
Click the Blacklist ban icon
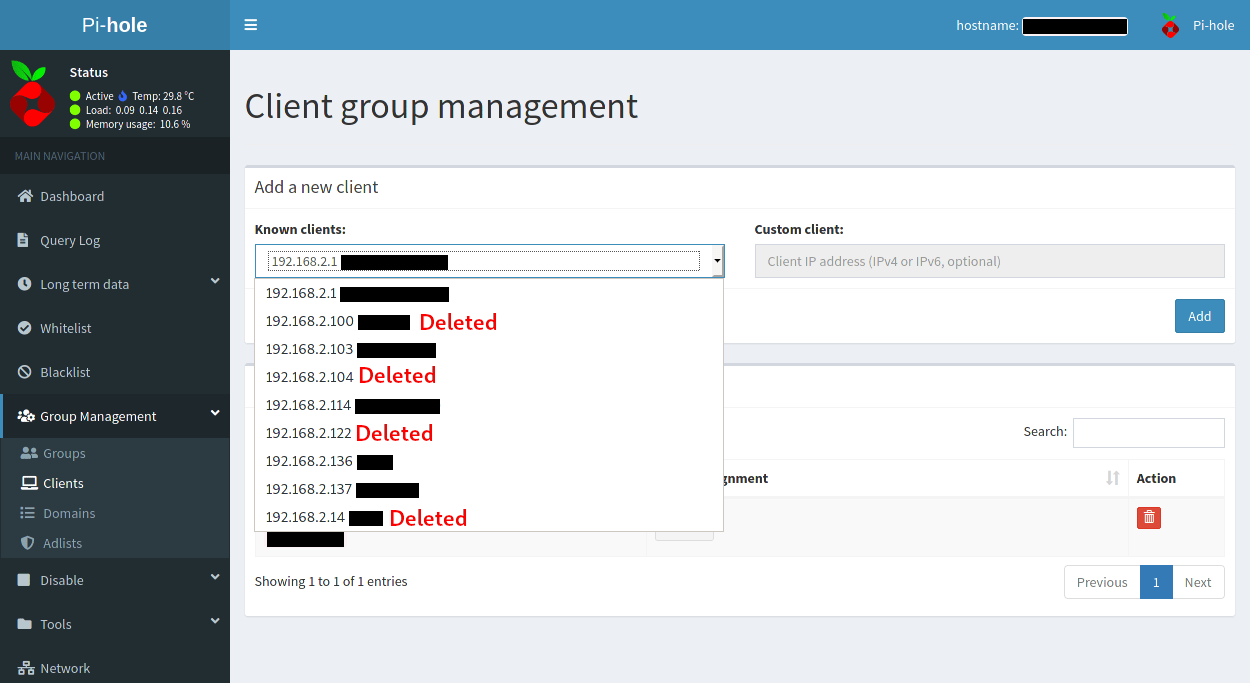pos(25,372)
